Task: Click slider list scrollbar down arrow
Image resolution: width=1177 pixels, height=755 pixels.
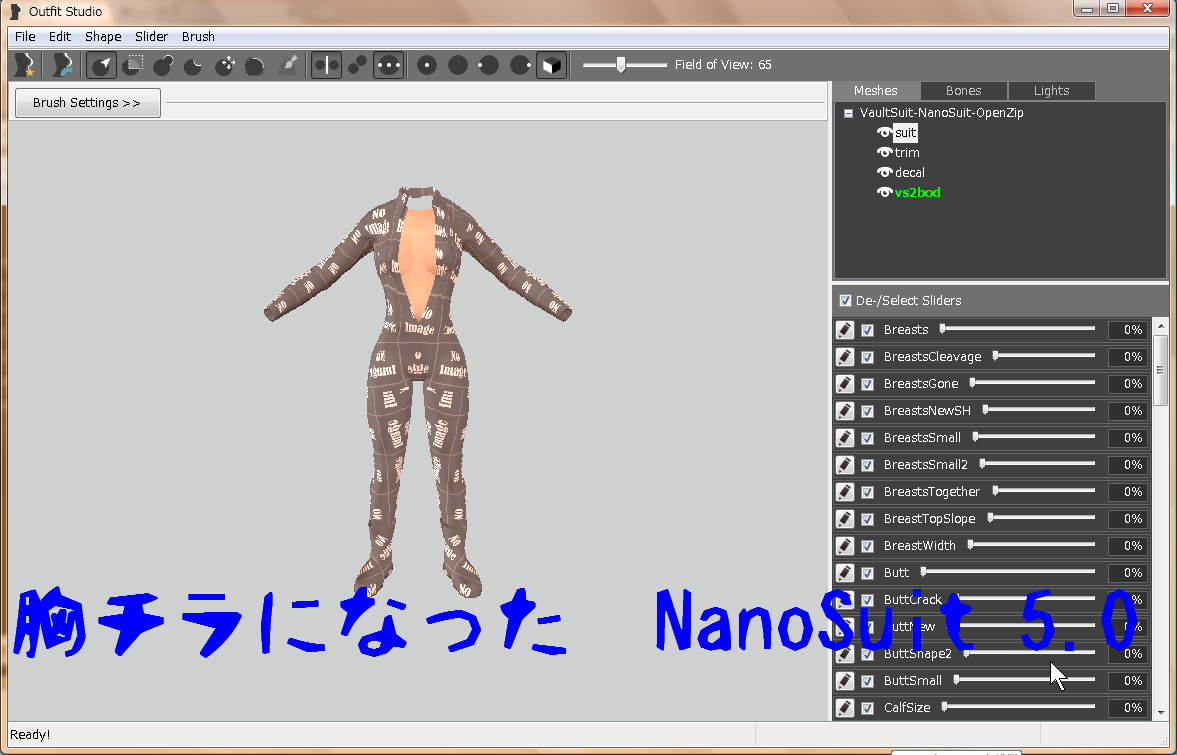Action: click(1161, 712)
